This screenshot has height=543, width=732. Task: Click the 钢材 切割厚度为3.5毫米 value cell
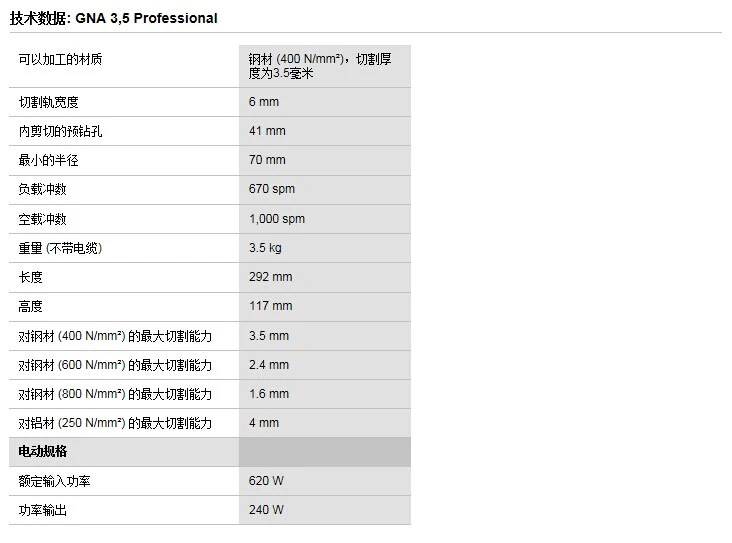coord(320,66)
